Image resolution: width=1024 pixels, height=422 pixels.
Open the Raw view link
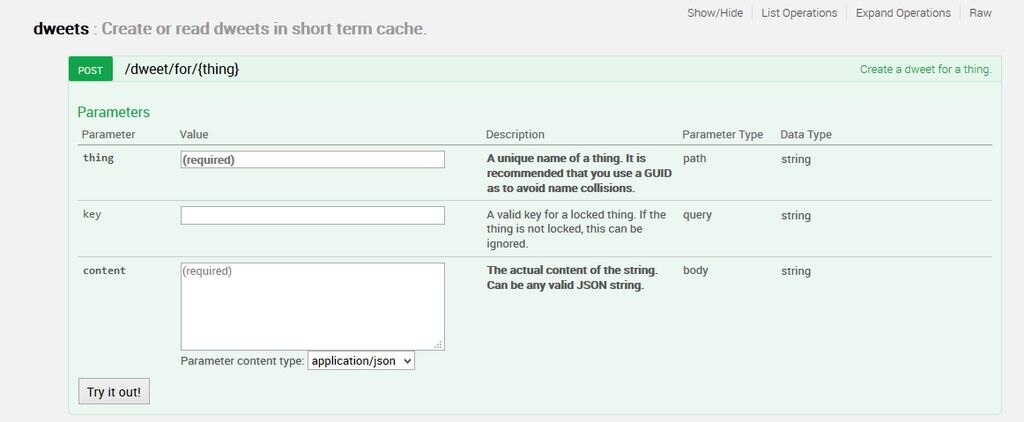point(980,13)
